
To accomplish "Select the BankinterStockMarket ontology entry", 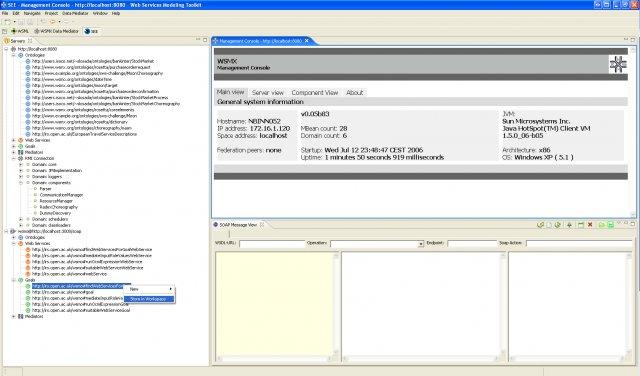I will (93, 61).
